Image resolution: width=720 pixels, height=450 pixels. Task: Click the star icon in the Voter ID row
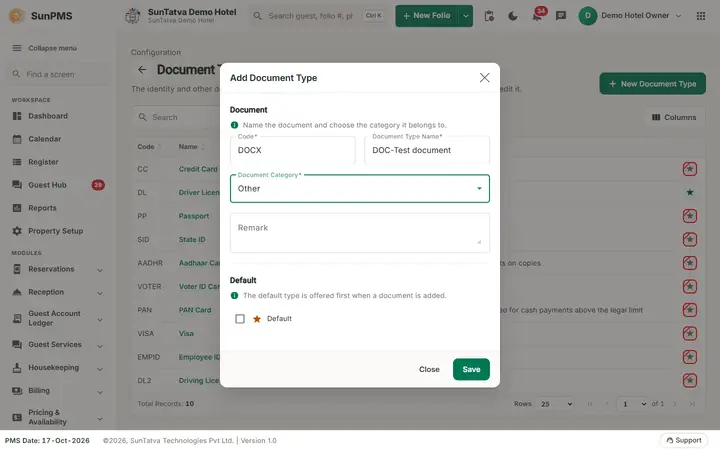(x=690, y=287)
